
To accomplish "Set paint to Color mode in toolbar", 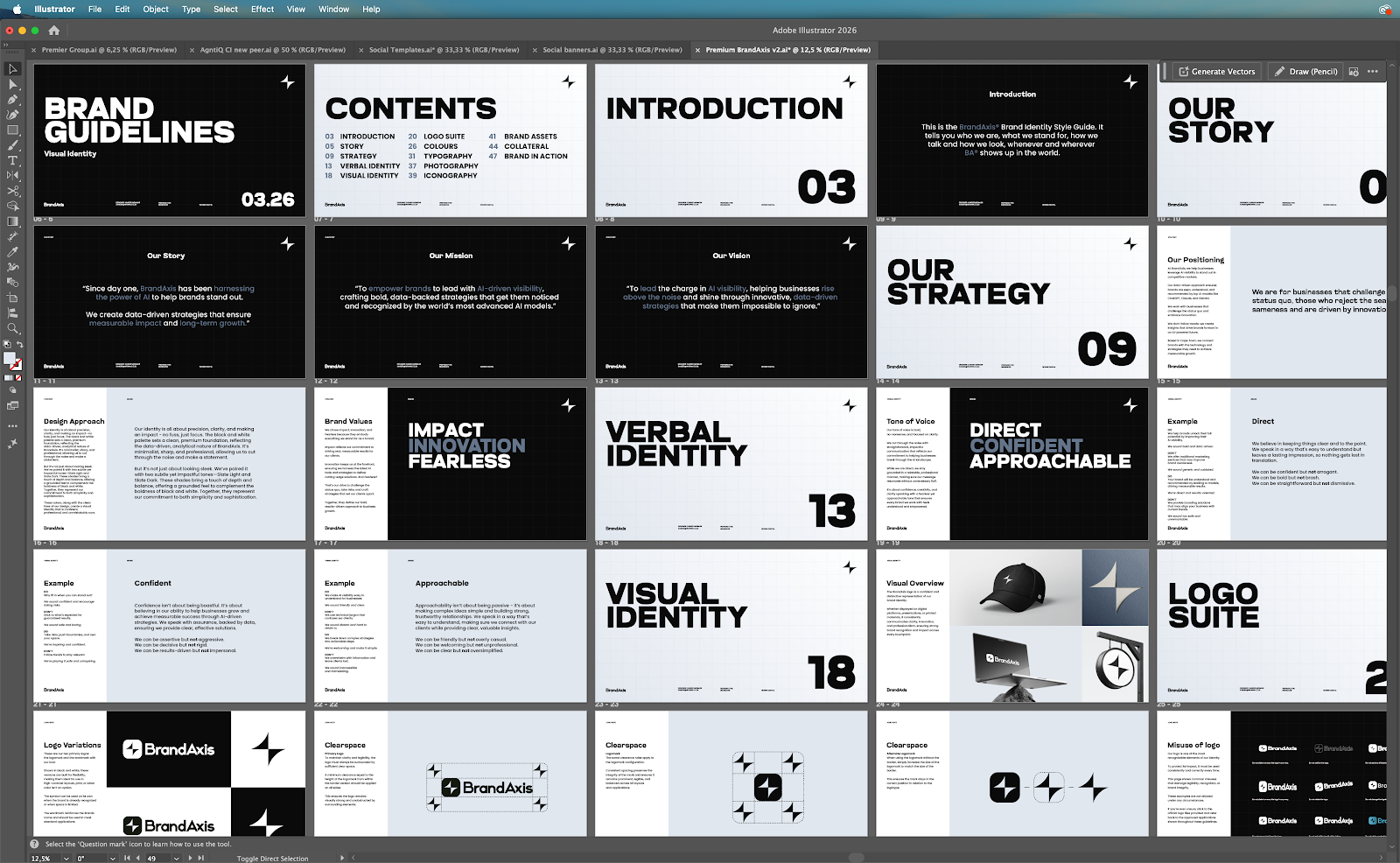I will tap(8, 378).
